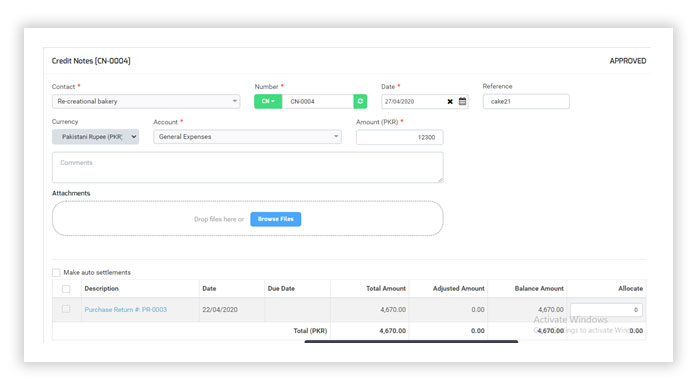Click the horizontal scrollbar below the table
The image size is (700, 384).
coord(411,342)
